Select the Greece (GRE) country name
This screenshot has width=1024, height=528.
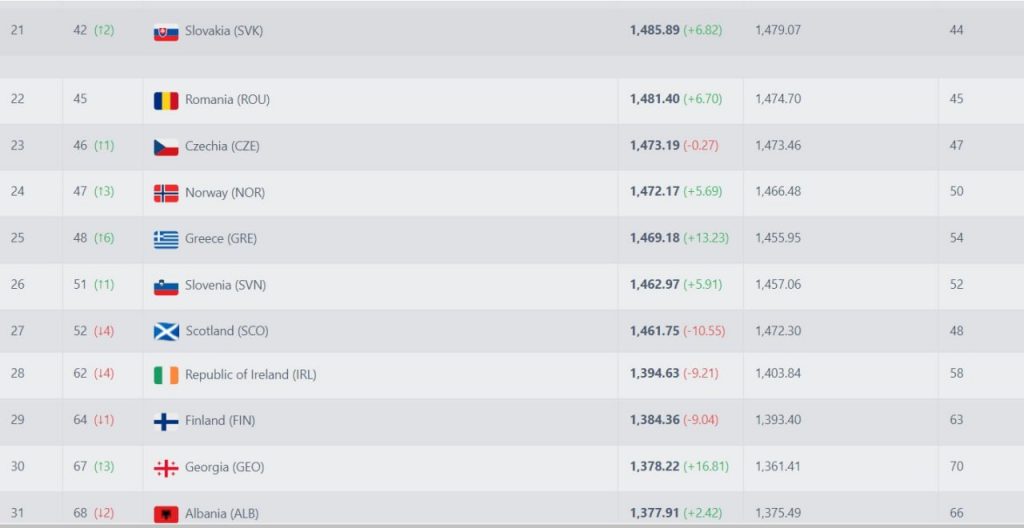[221, 239]
